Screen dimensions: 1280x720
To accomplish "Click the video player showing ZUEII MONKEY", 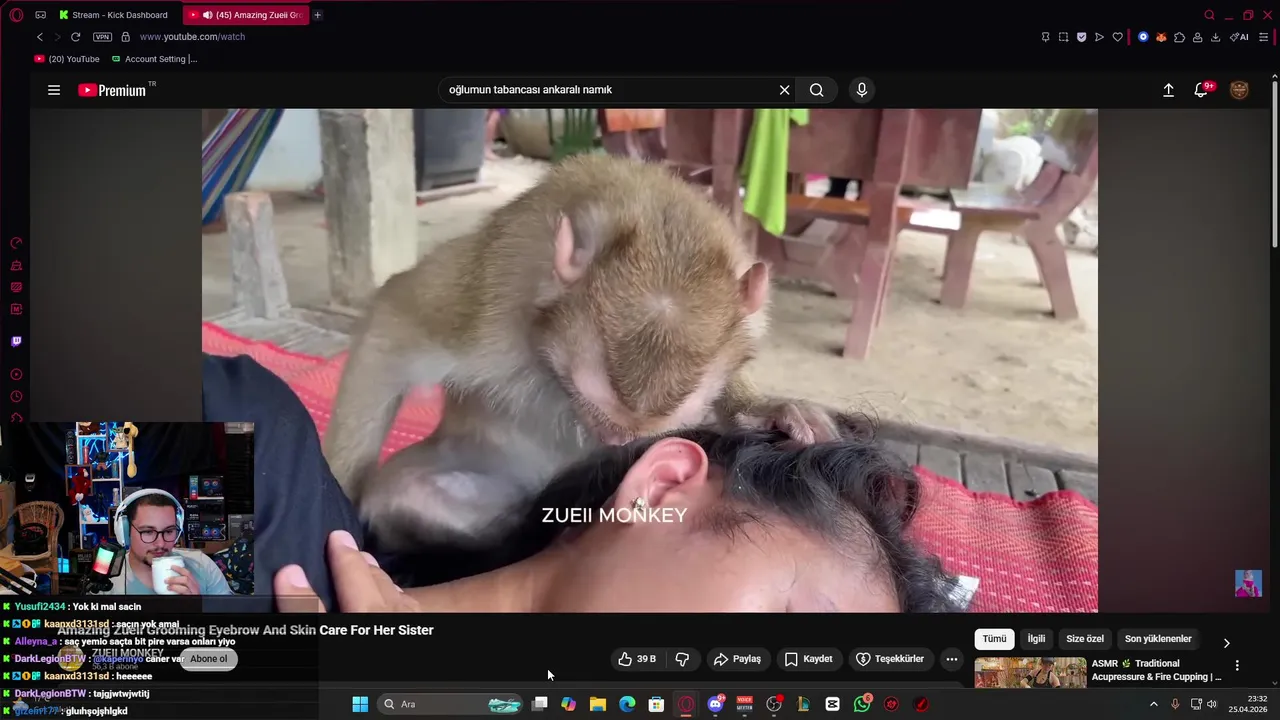I will point(650,360).
